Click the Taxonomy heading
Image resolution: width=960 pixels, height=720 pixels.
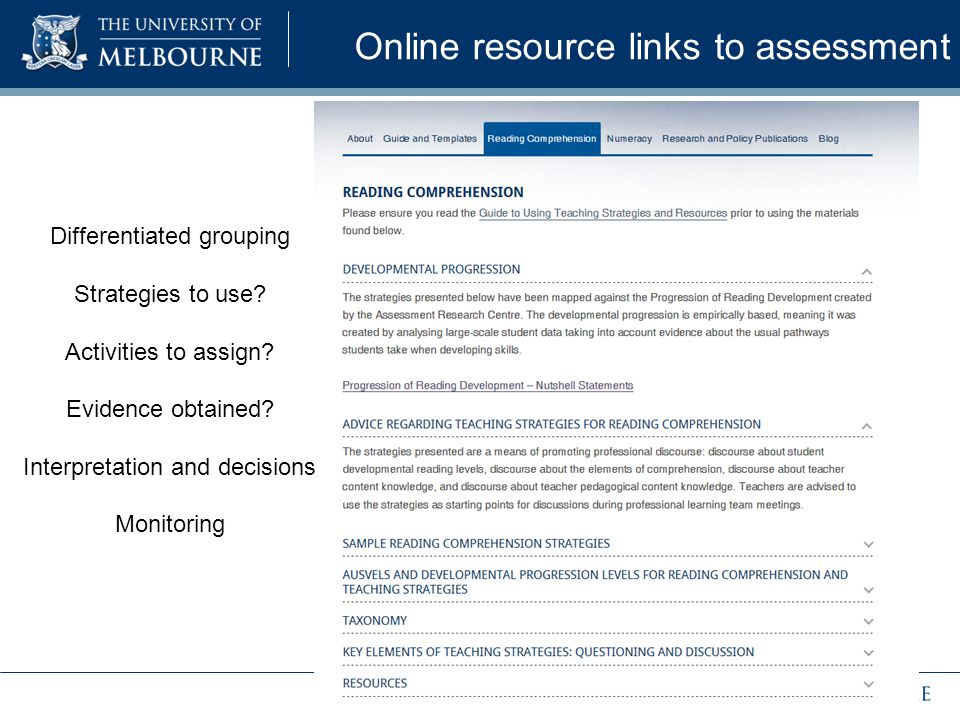click(375, 621)
